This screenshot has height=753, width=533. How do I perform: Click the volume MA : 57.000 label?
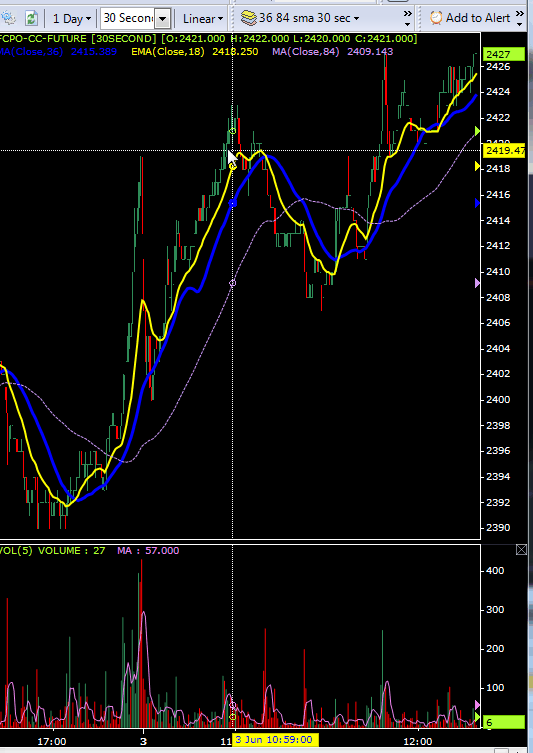pyautogui.click(x=148, y=550)
